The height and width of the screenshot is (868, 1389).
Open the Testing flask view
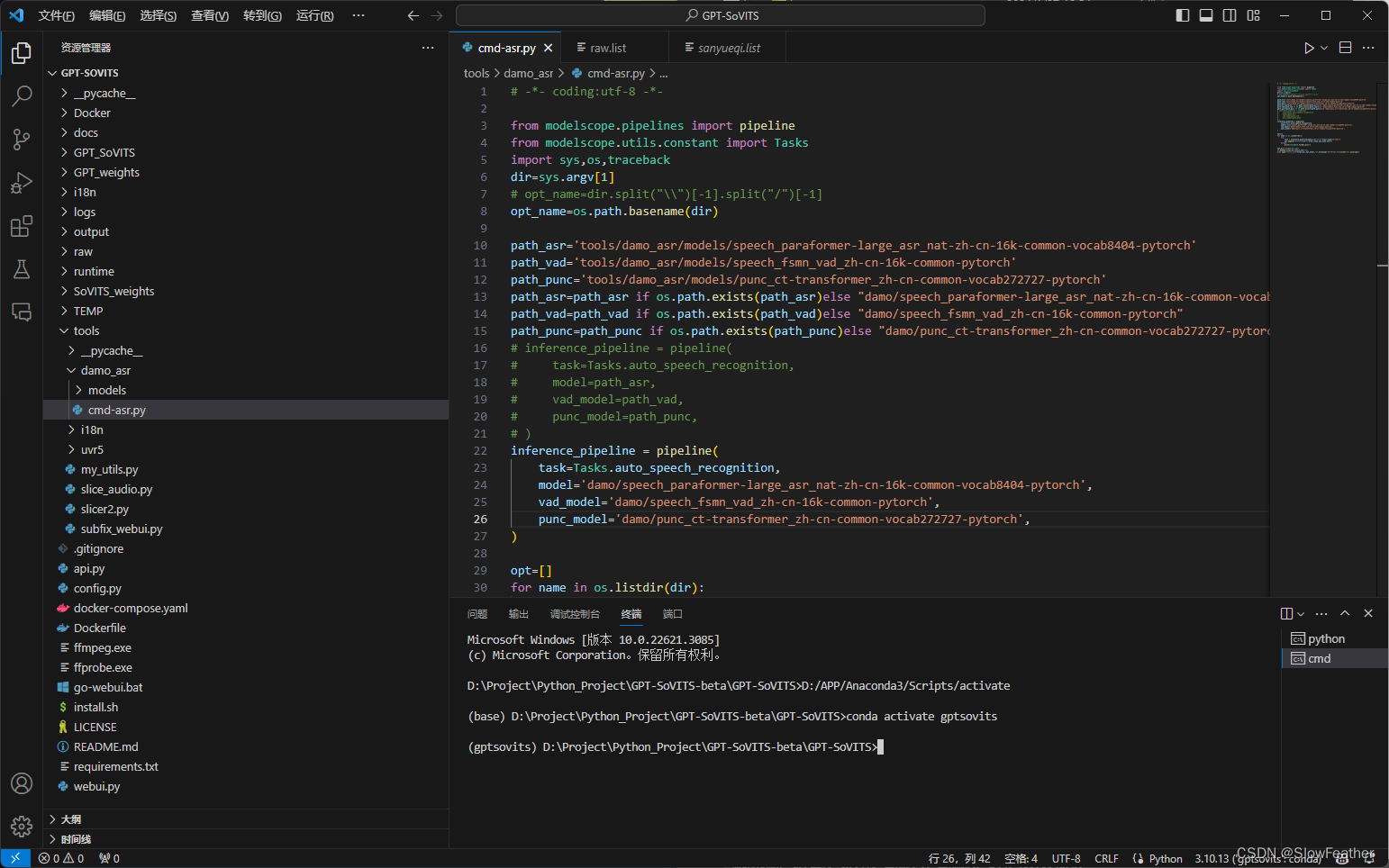point(22,269)
